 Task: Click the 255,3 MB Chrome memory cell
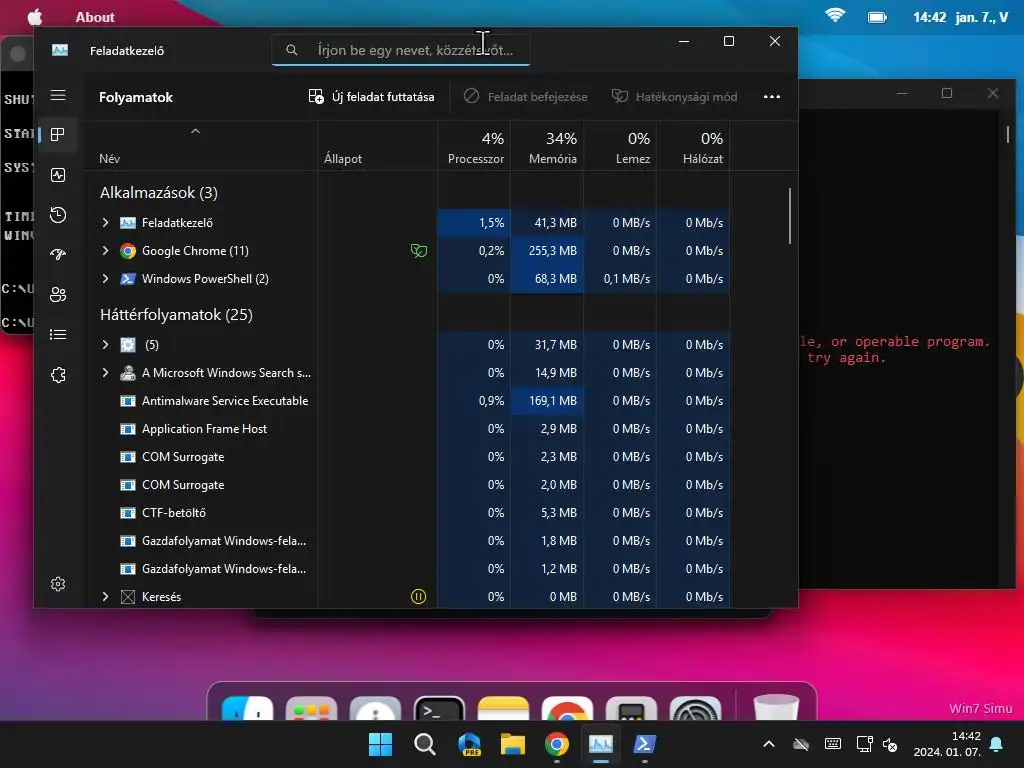pyautogui.click(x=547, y=251)
